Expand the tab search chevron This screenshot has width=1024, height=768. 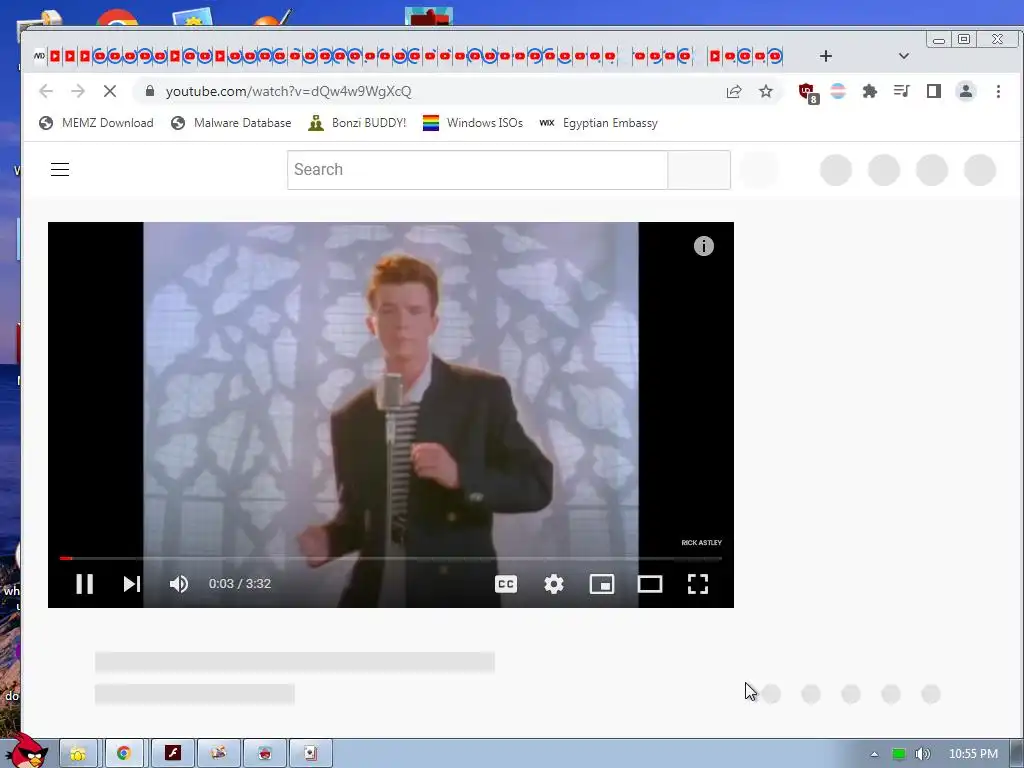click(x=904, y=56)
